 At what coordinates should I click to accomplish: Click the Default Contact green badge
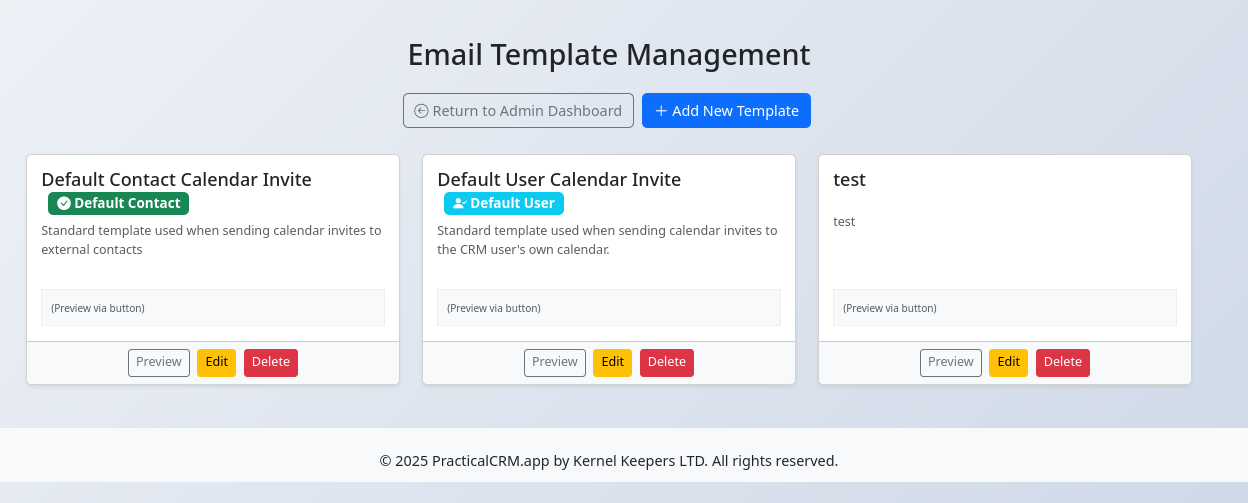[x=118, y=203]
